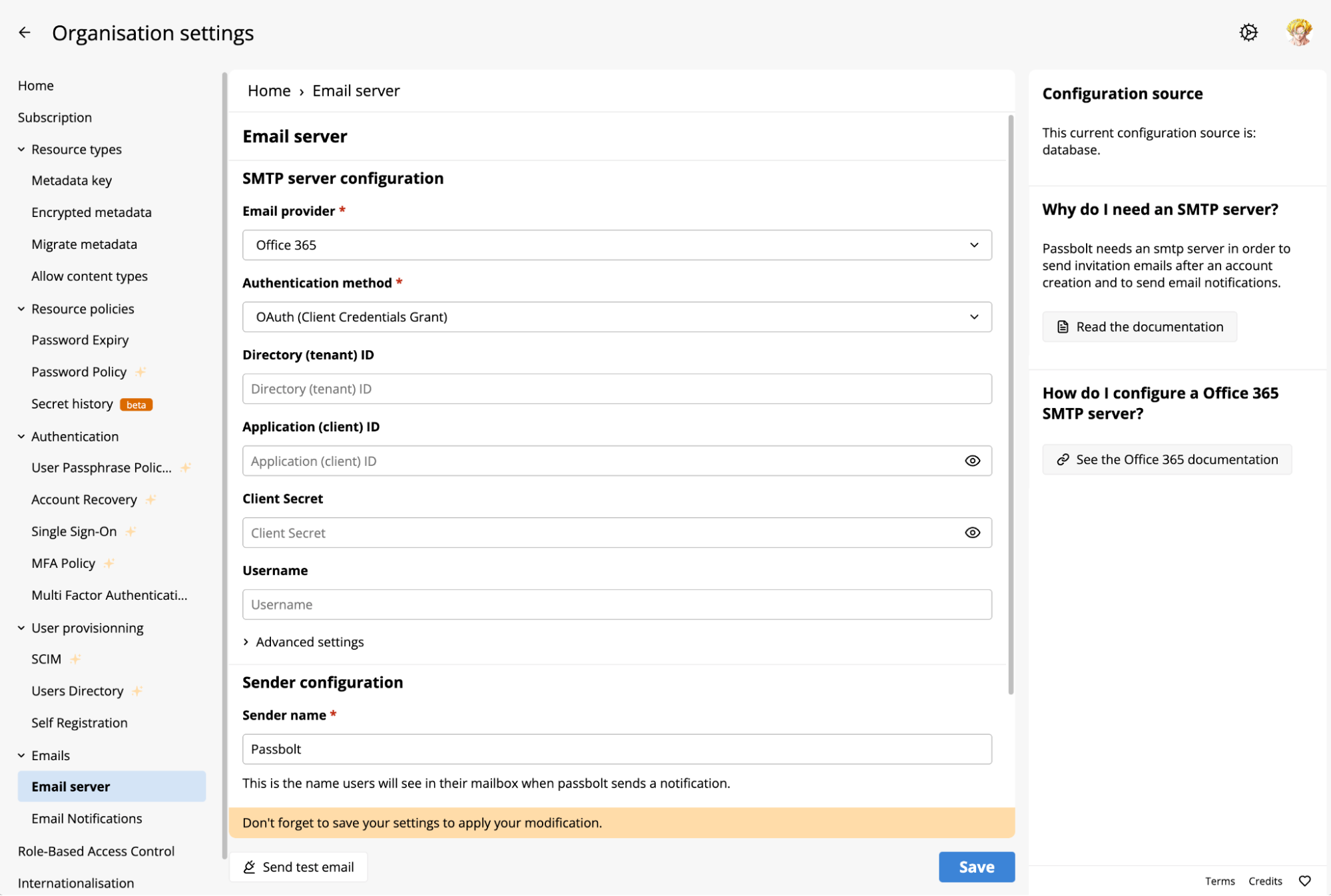
Task: Open the settings gear icon
Action: 1248,32
